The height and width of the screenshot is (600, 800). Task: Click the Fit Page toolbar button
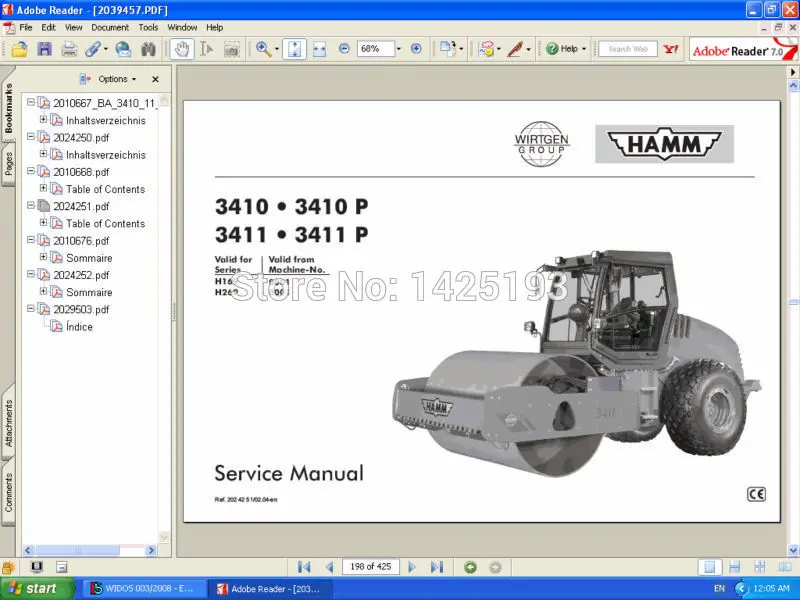tap(294, 49)
